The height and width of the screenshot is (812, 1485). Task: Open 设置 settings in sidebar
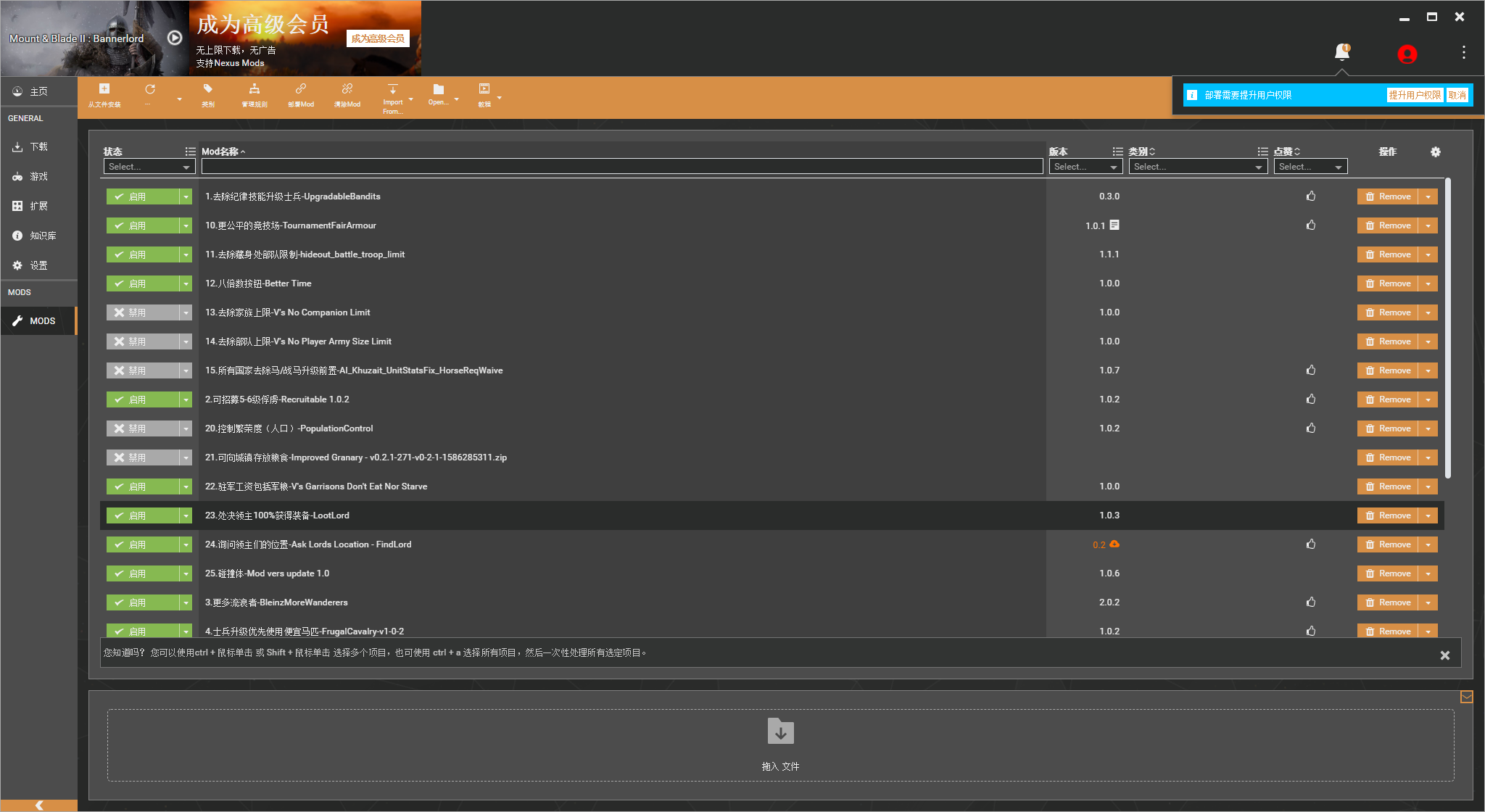click(x=38, y=265)
